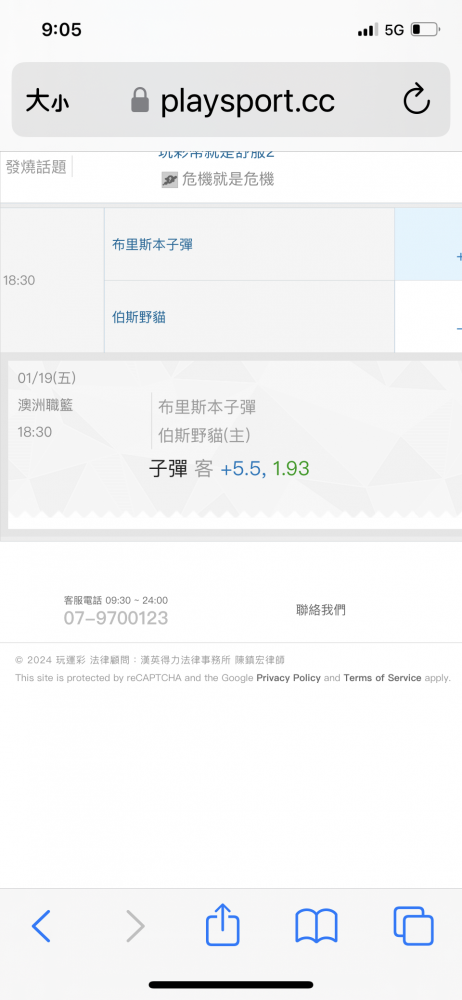462x1000 pixels.
Task: Tap the padlock icon in address bar
Action: [140, 100]
